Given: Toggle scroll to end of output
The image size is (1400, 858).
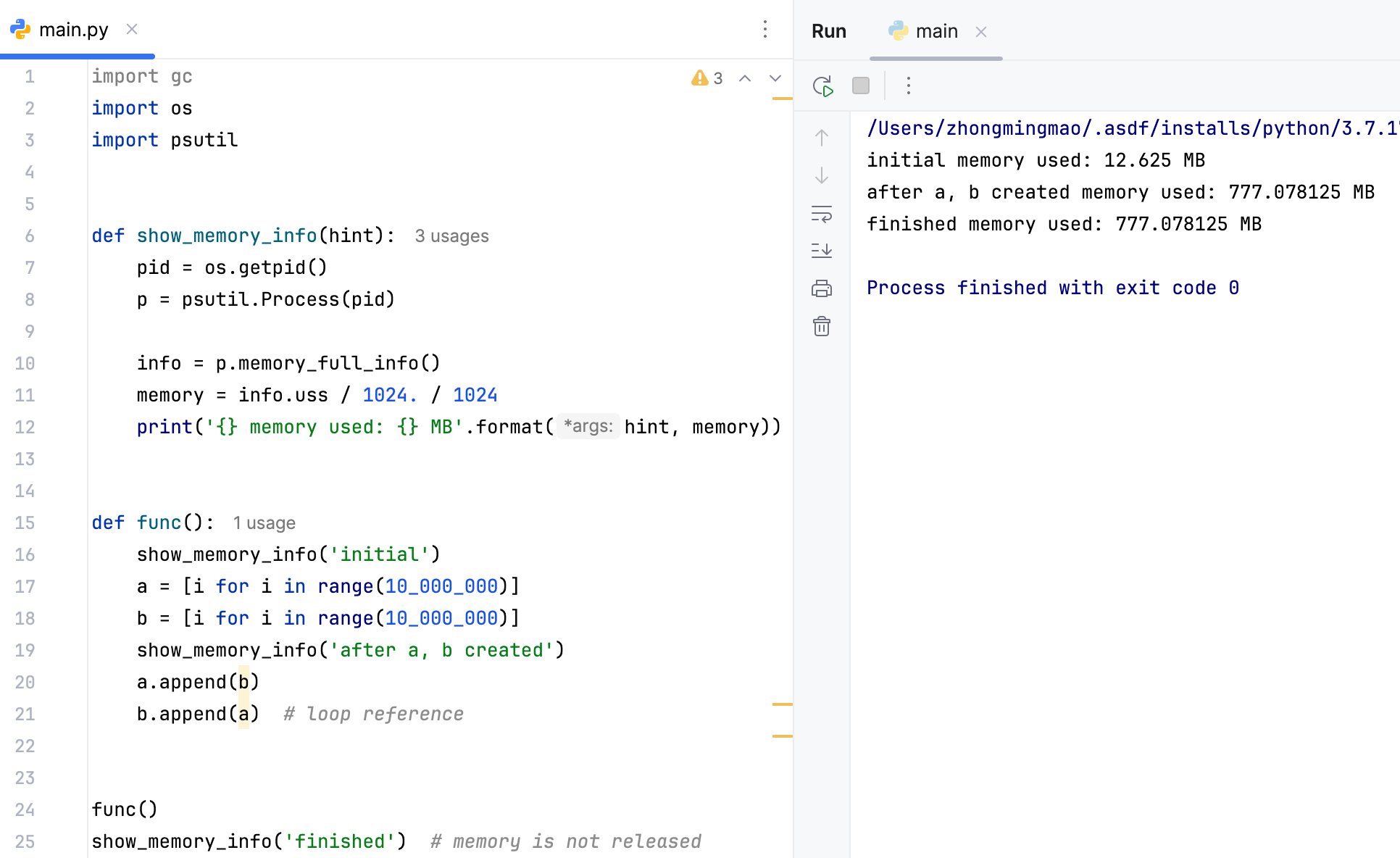Looking at the screenshot, I should [822, 251].
